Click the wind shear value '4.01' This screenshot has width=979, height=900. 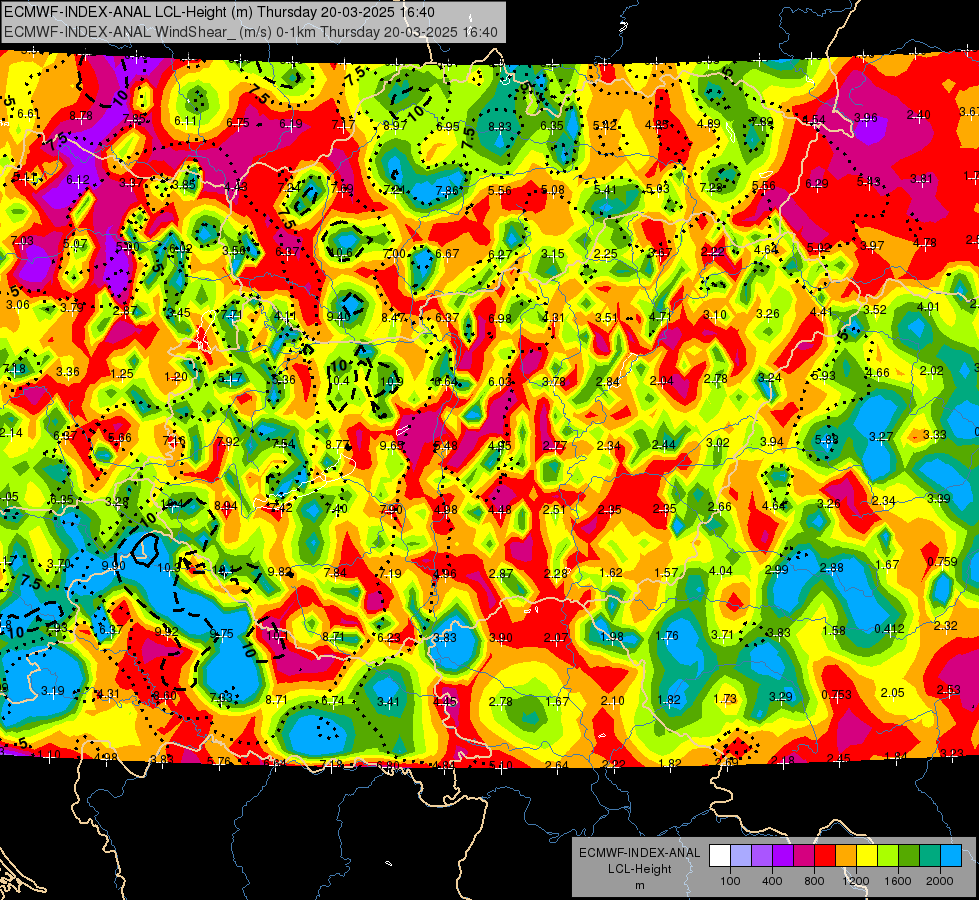928,307
